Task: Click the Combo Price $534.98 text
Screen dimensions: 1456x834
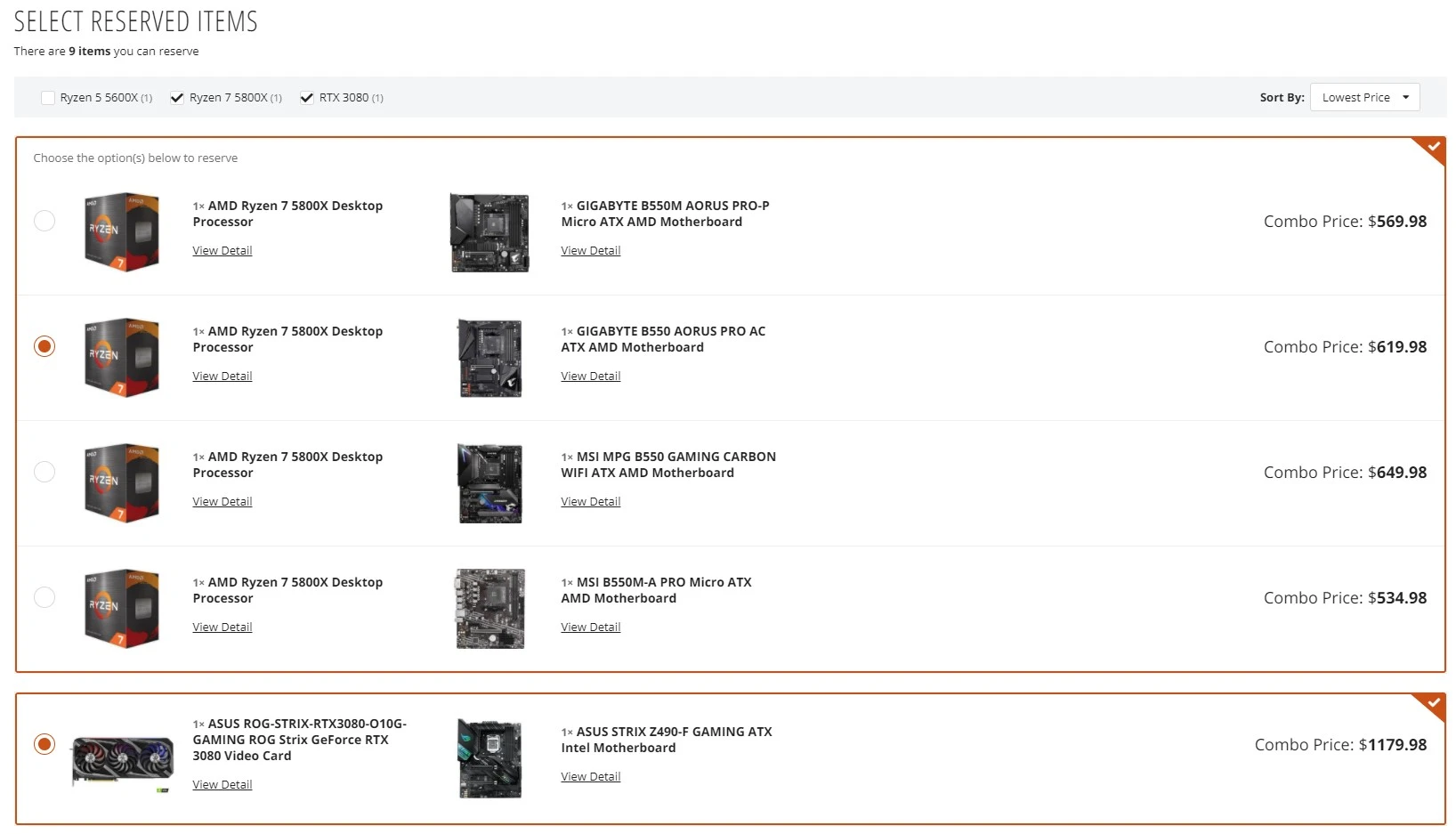Action: click(x=1345, y=598)
